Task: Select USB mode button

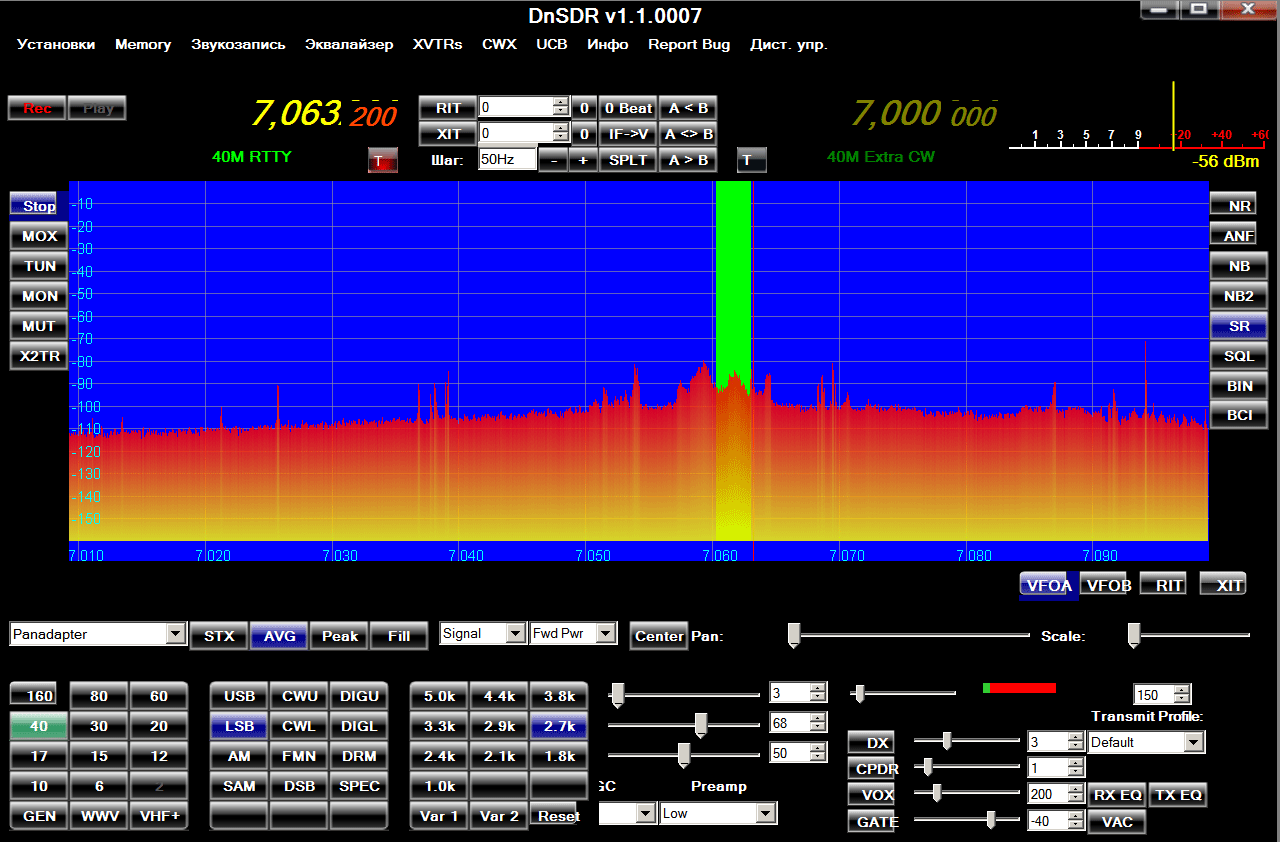Action: (239, 697)
